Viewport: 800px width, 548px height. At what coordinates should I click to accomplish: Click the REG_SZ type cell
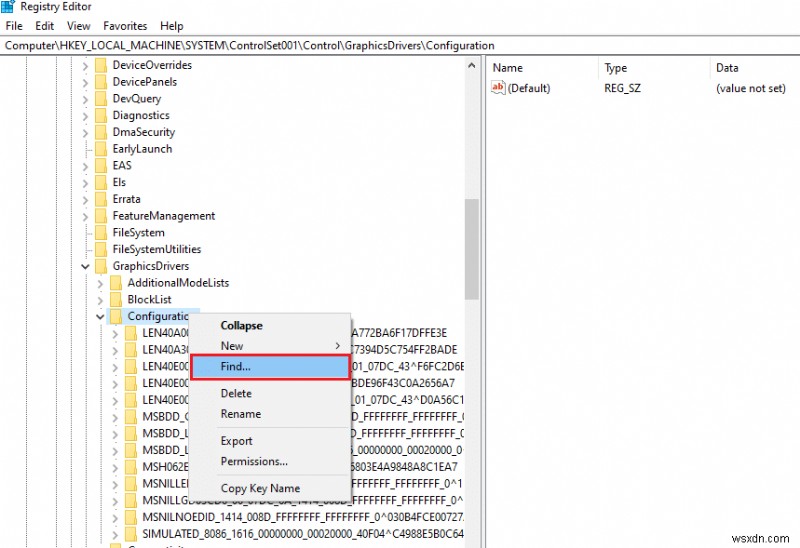point(622,88)
